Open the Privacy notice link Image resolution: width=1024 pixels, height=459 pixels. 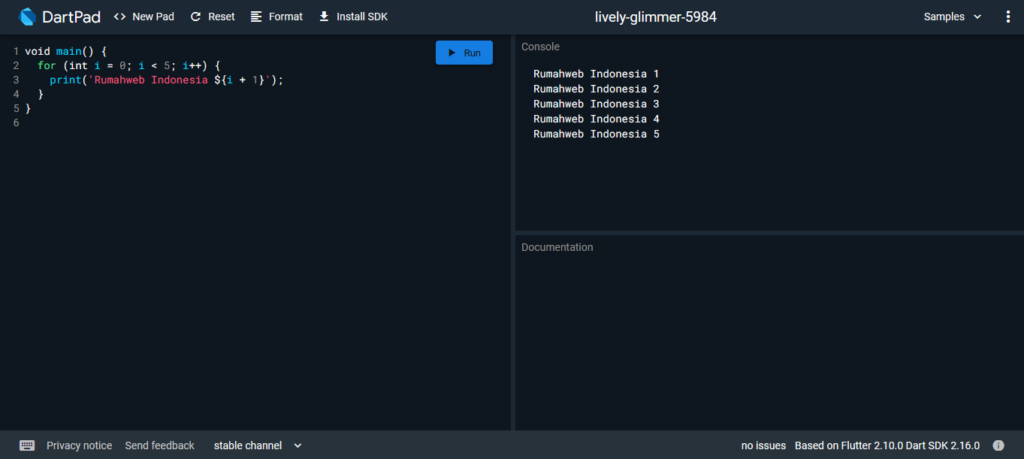[x=79, y=445]
